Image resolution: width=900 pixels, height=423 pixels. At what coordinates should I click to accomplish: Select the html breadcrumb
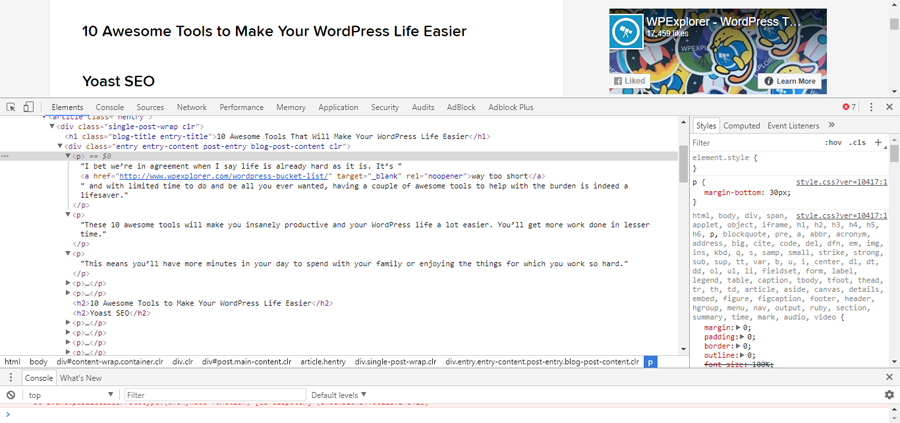pyautogui.click(x=12, y=362)
